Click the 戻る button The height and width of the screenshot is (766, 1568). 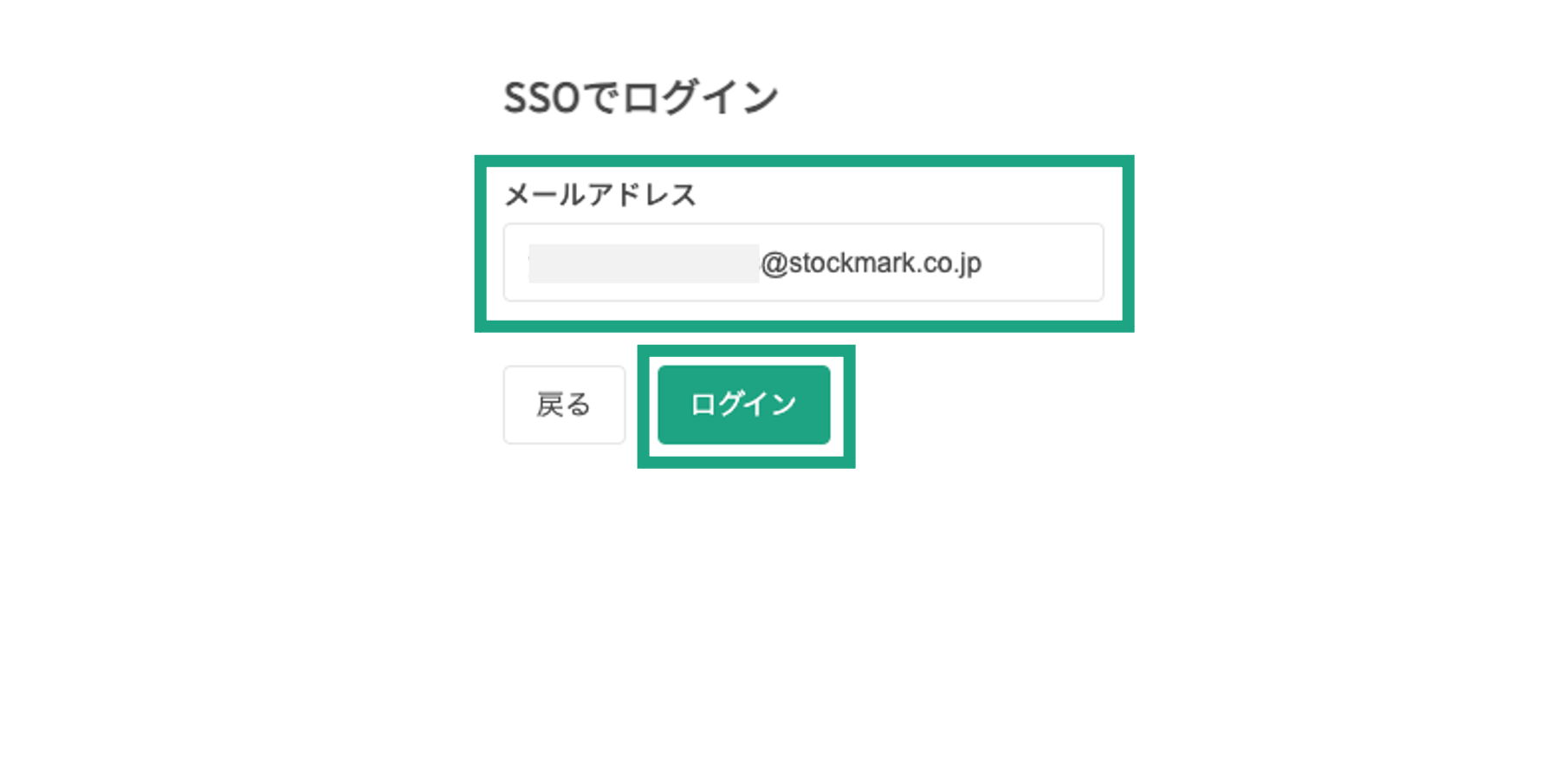(564, 405)
